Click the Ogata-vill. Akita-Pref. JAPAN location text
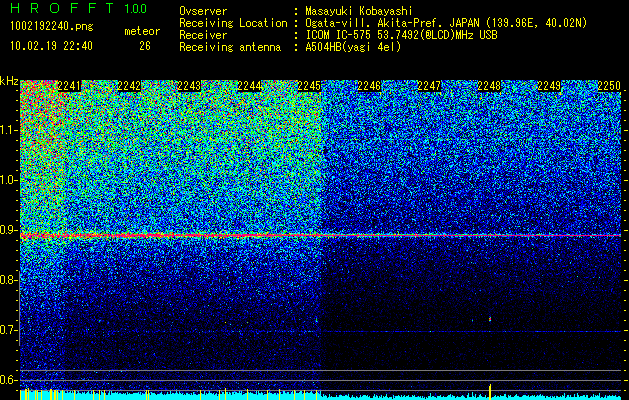The image size is (629, 400). 446,23
